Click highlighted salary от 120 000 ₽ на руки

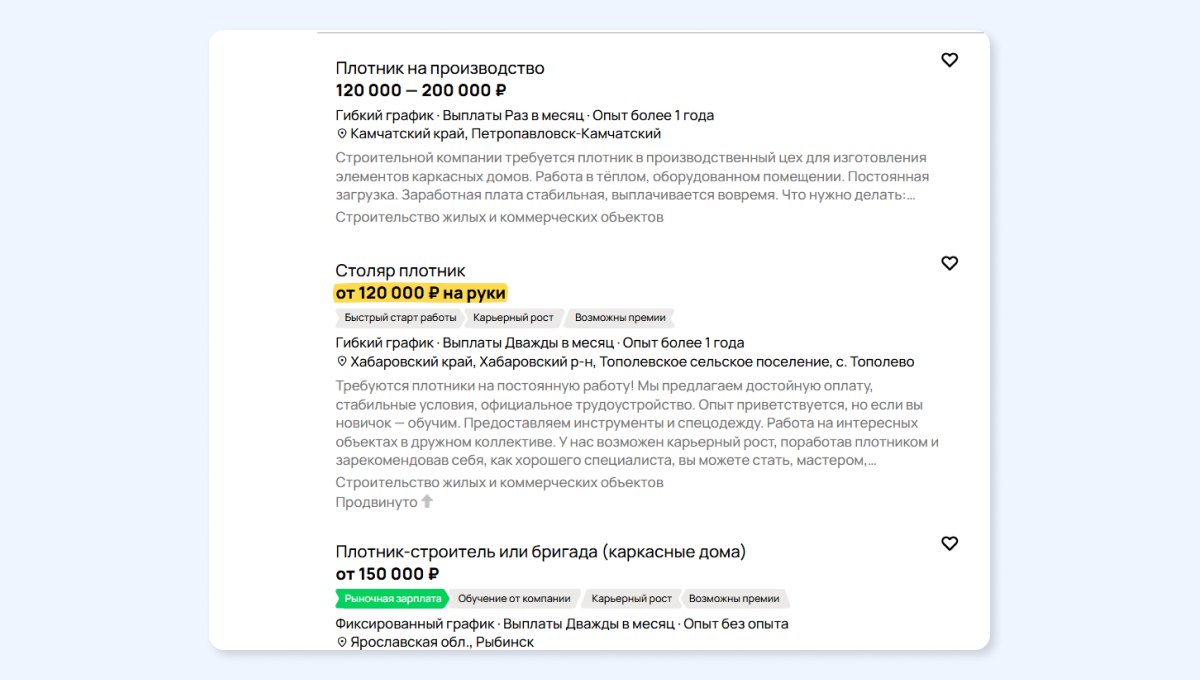420,293
